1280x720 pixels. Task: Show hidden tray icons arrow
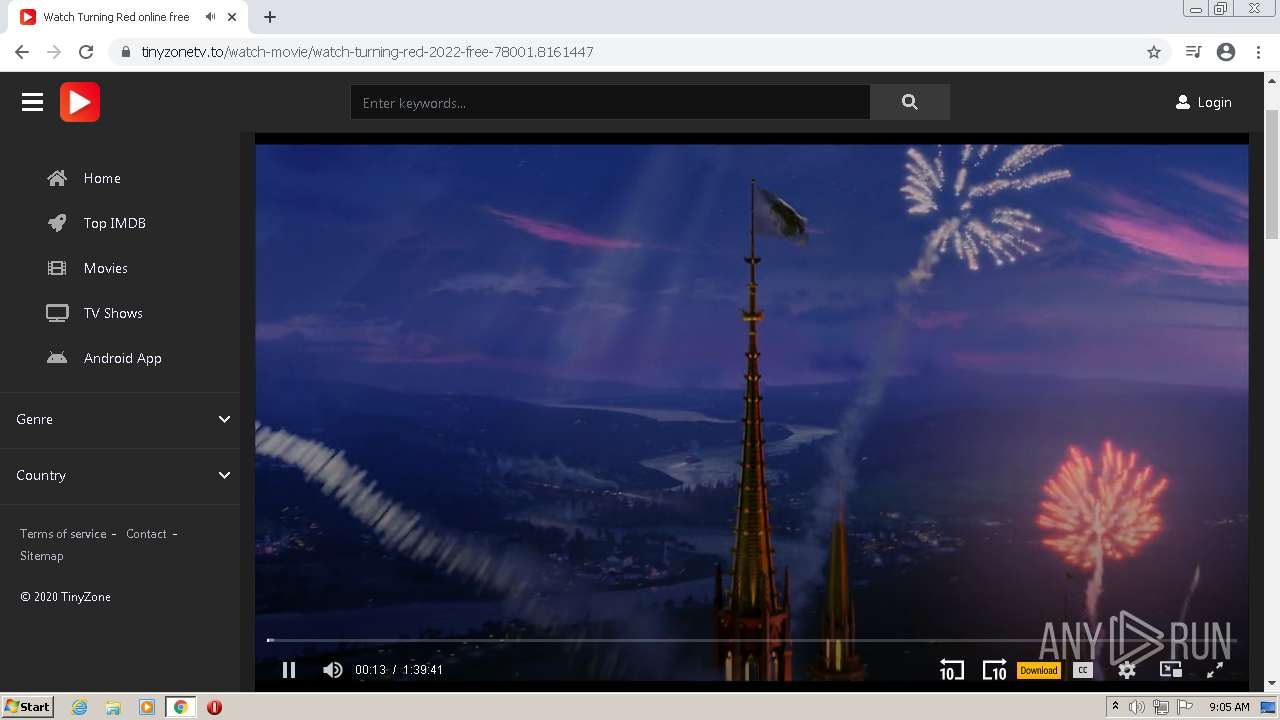(x=1115, y=707)
